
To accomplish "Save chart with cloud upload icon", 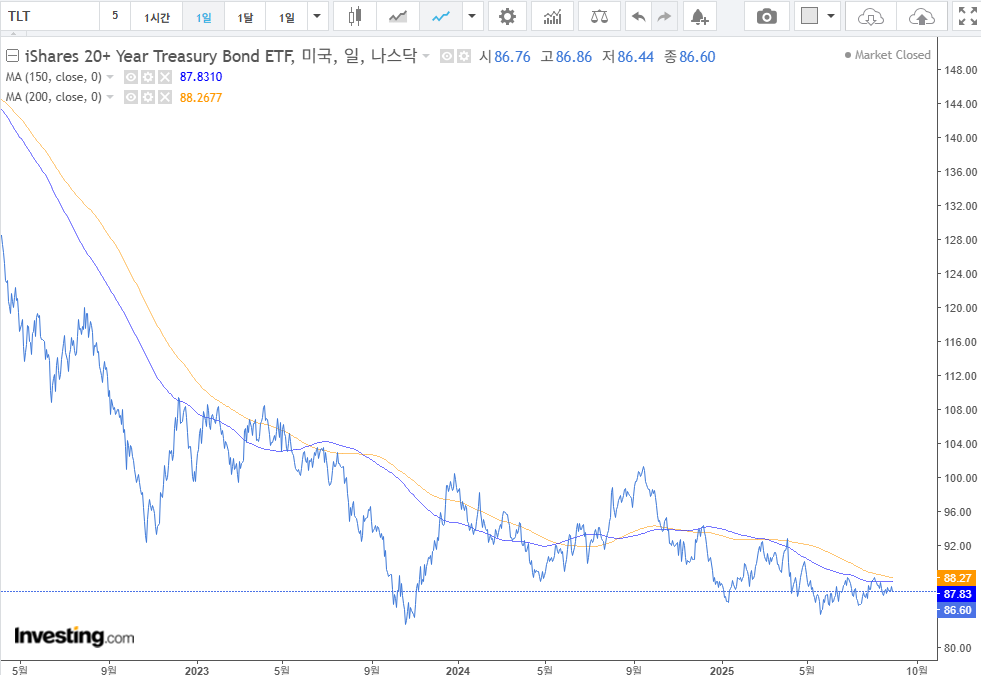I will coord(922,16).
